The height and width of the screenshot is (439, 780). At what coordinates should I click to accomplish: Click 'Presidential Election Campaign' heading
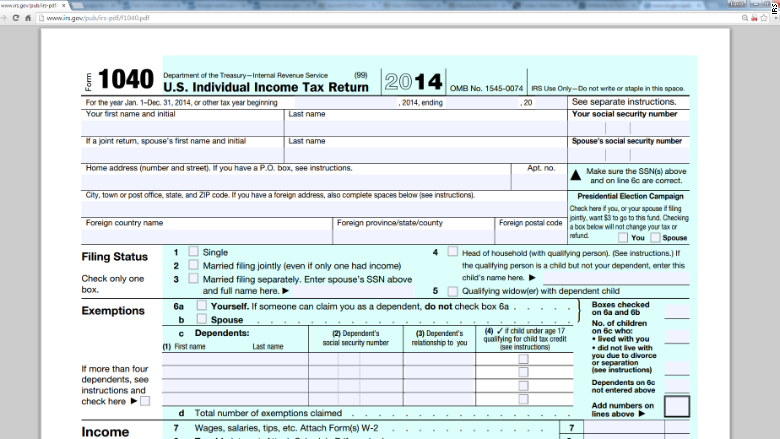630,196
